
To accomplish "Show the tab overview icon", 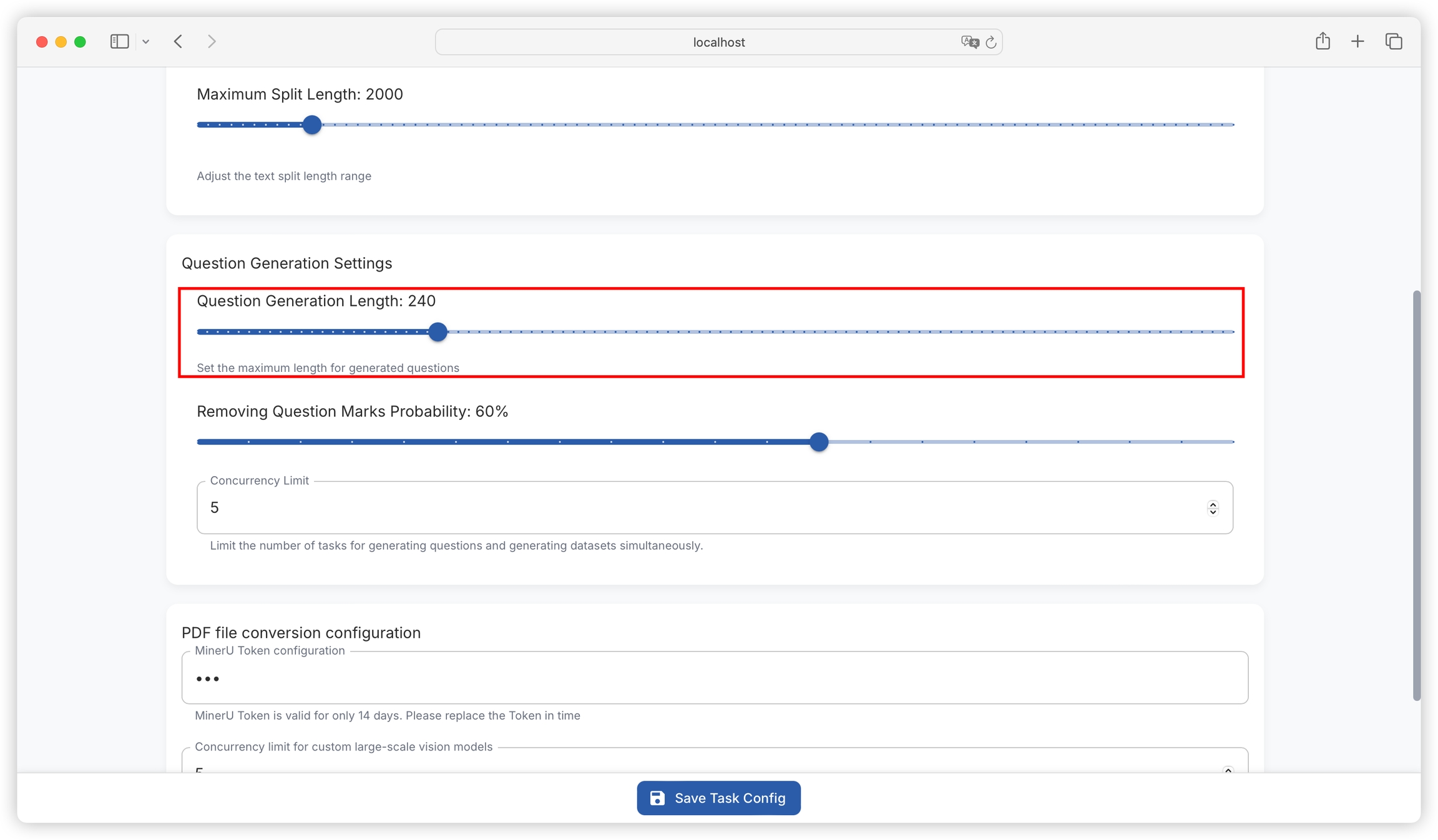I will (x=1394, y=42).
